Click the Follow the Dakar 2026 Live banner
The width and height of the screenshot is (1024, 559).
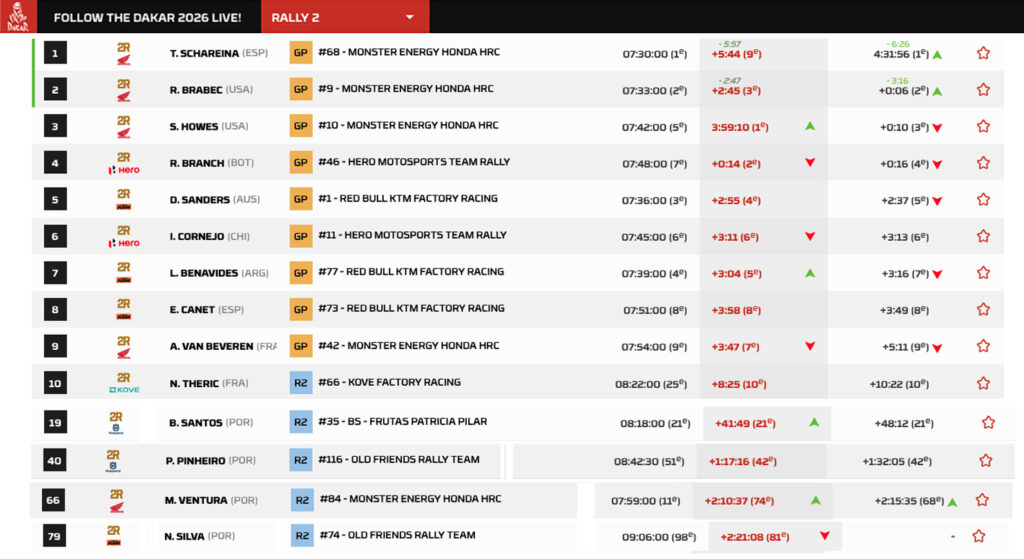click(x=147, y=18)
